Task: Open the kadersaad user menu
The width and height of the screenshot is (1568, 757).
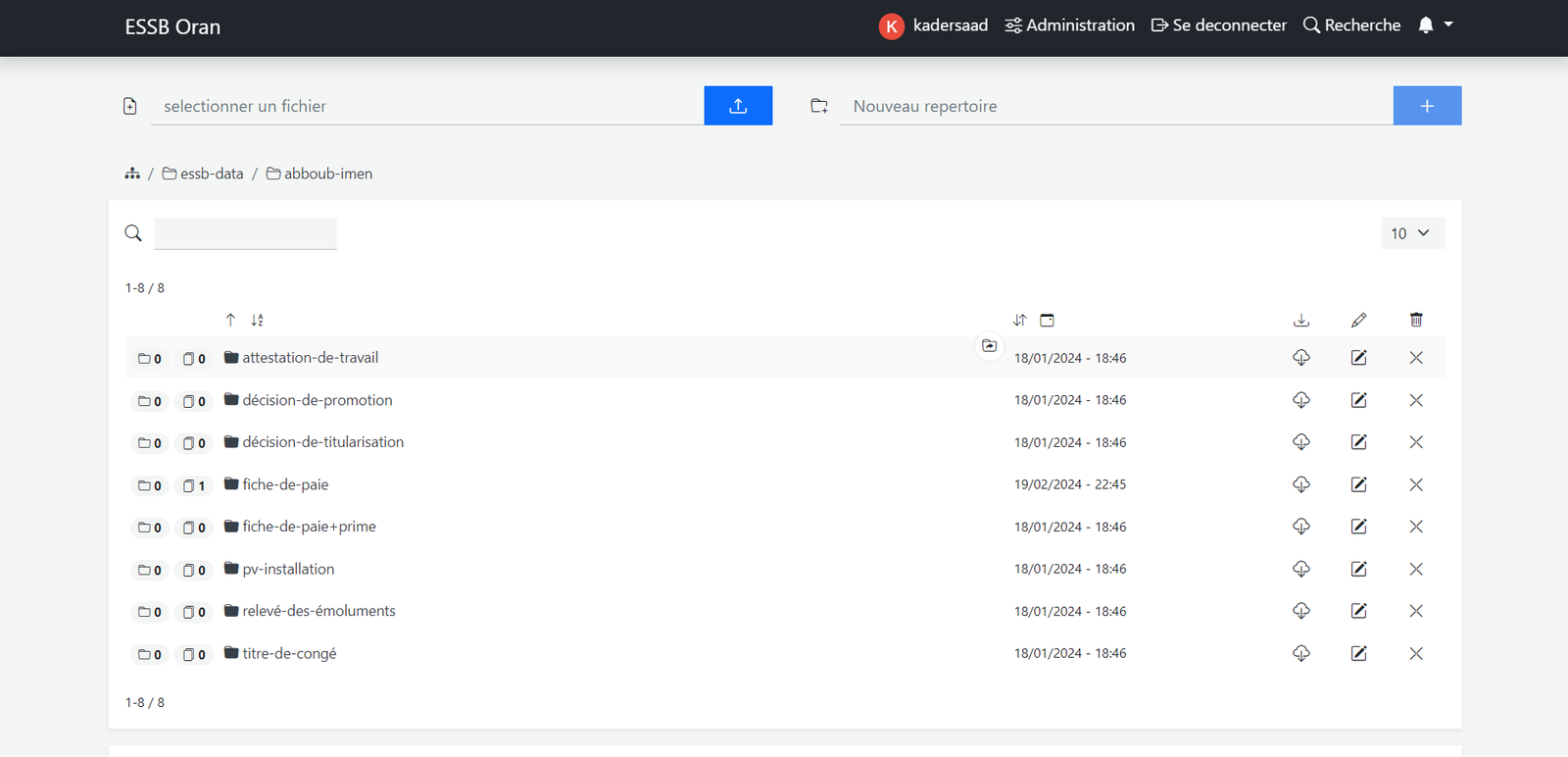Action: tap(934, 25)
